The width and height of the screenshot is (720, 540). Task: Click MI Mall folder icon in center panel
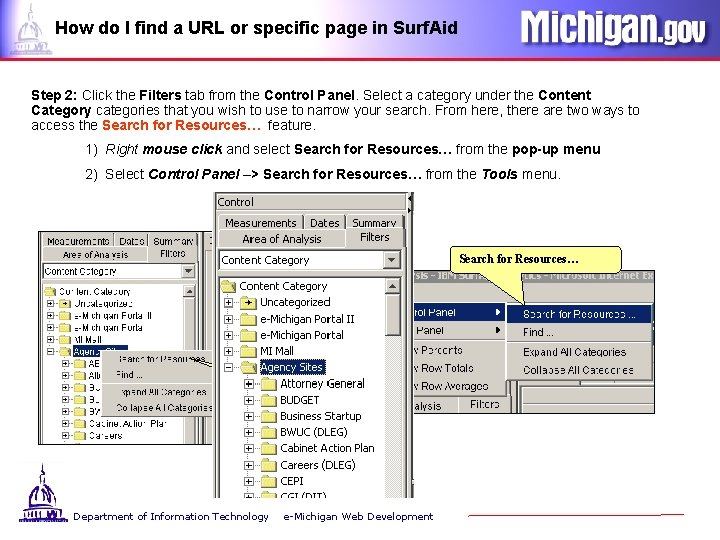click(248, 351)
